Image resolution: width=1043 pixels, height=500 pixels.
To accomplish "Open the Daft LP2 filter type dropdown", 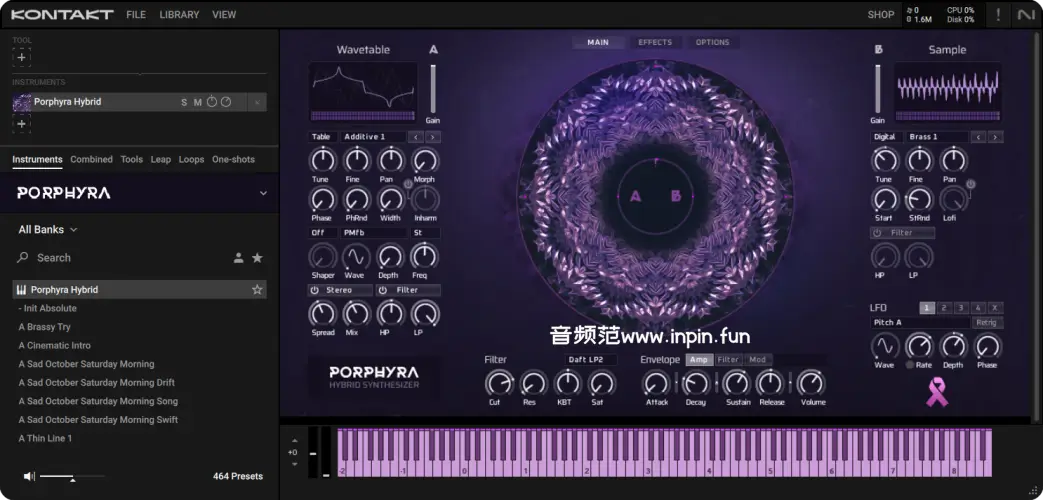I will (591, 359).
